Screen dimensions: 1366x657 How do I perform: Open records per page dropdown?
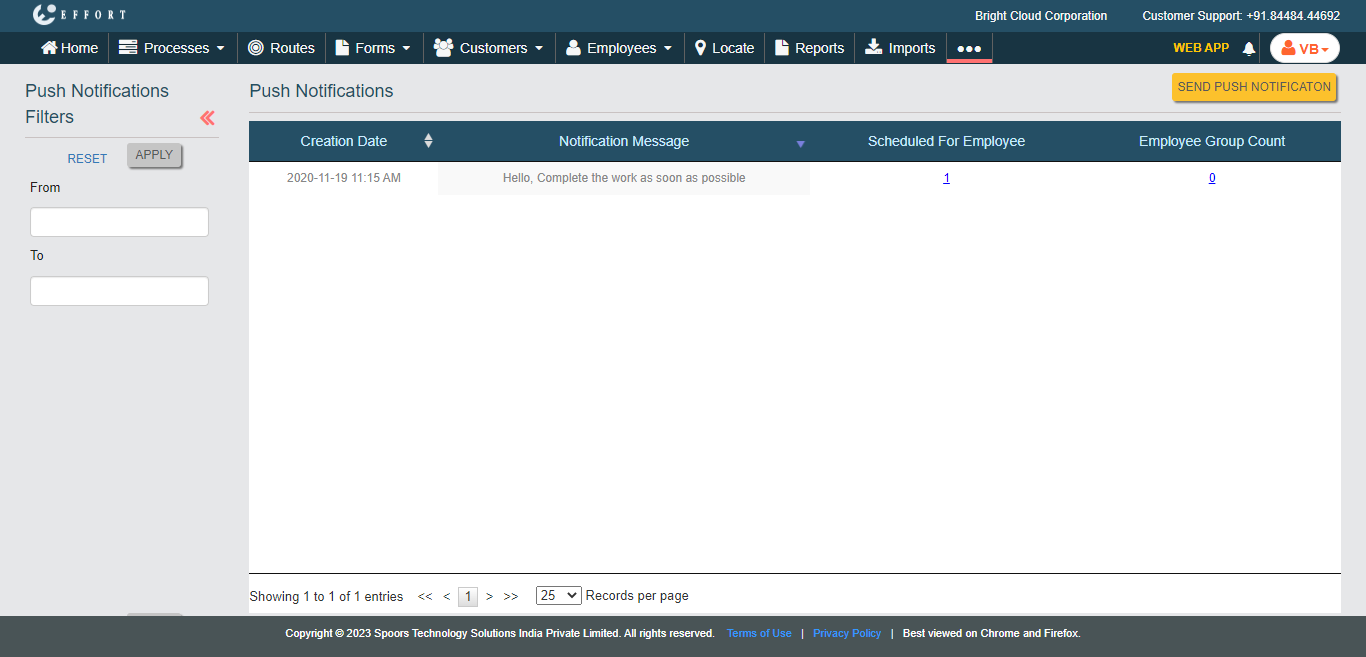click(x=558, y=595)
